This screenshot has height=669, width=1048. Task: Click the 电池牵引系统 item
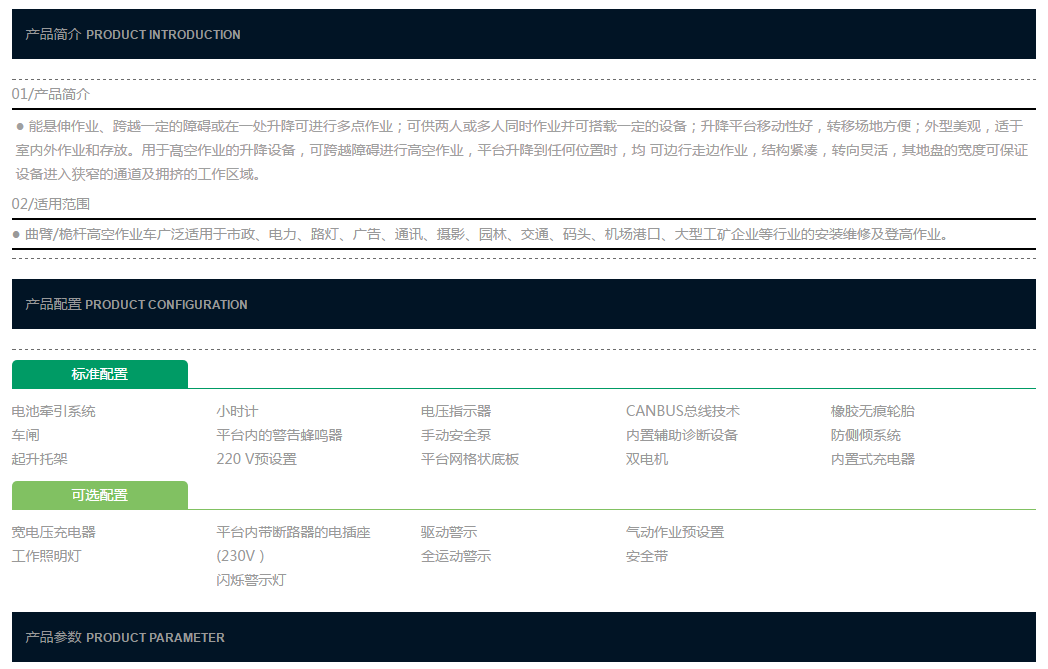54,411
